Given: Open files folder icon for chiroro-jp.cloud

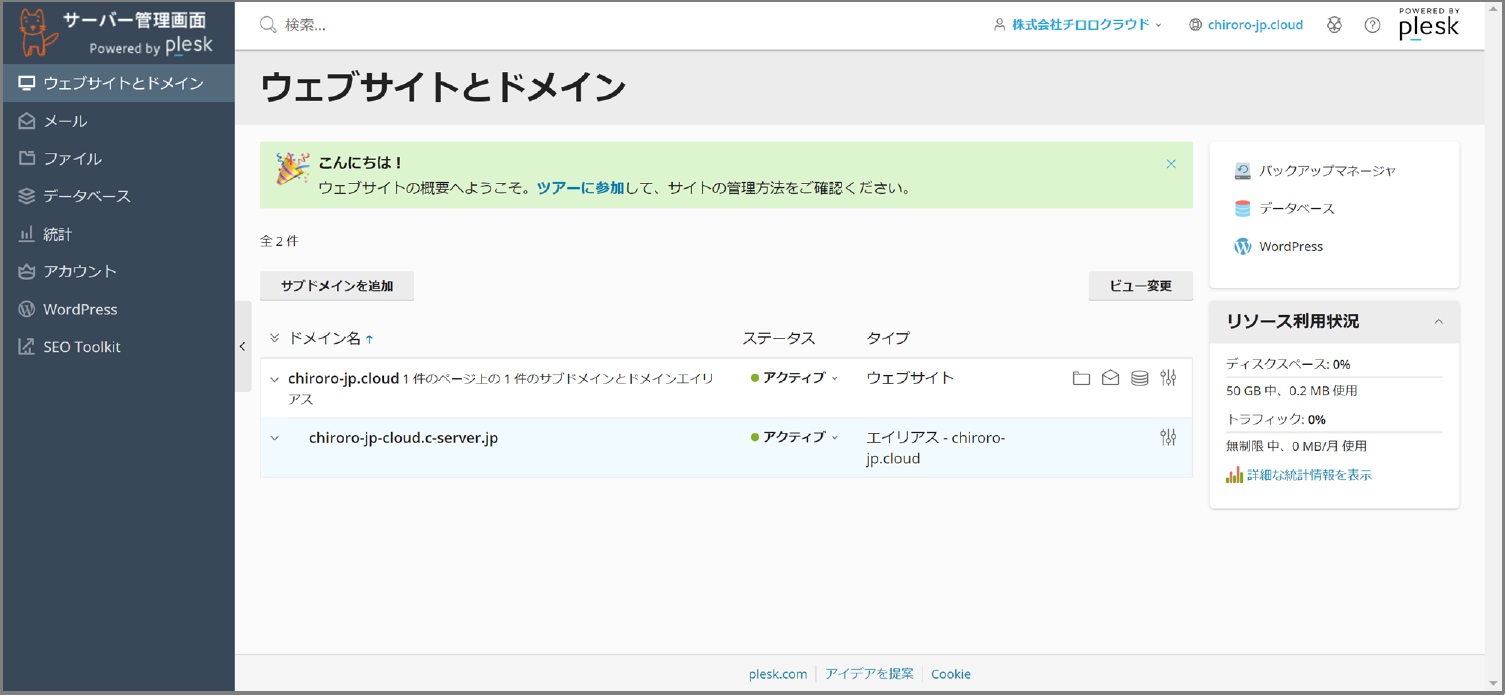Looking at the screenshot, I should point(1081,378).
